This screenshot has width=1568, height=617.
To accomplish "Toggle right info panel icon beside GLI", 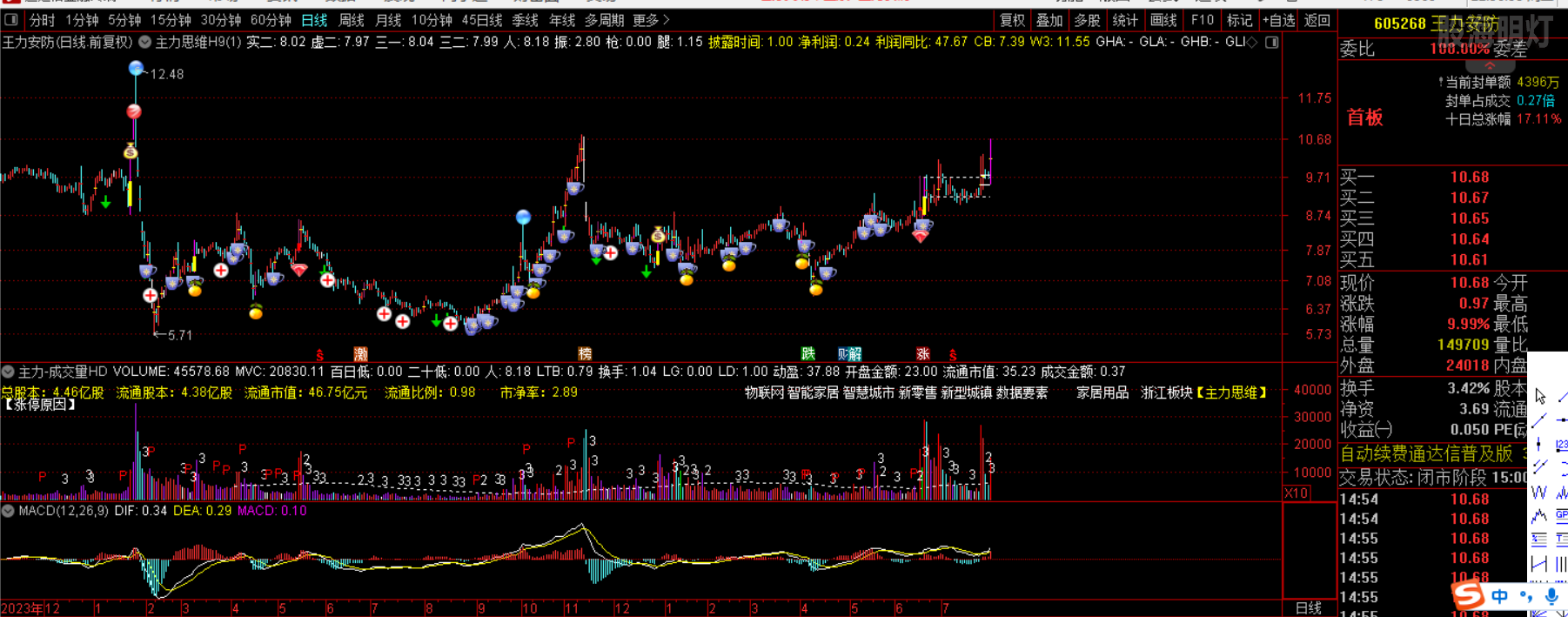I will (1271, 42).
